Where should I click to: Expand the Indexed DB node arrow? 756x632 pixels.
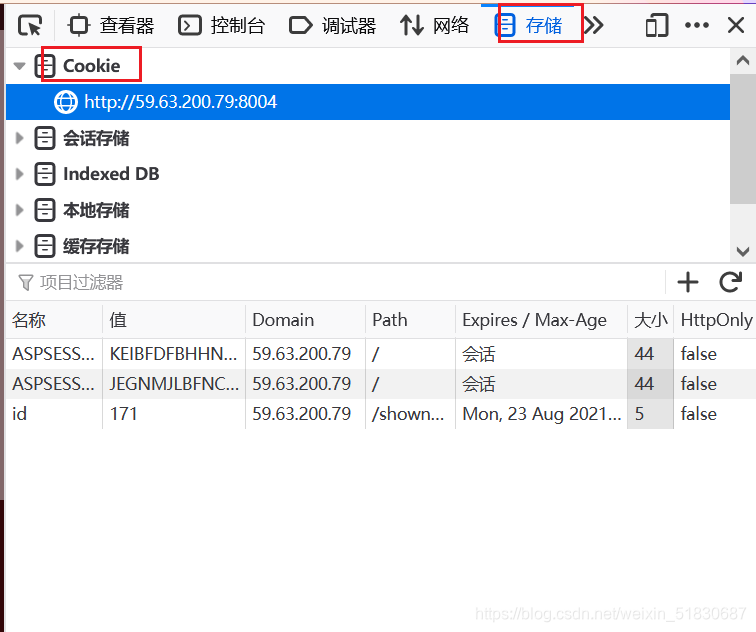(19, 174)
